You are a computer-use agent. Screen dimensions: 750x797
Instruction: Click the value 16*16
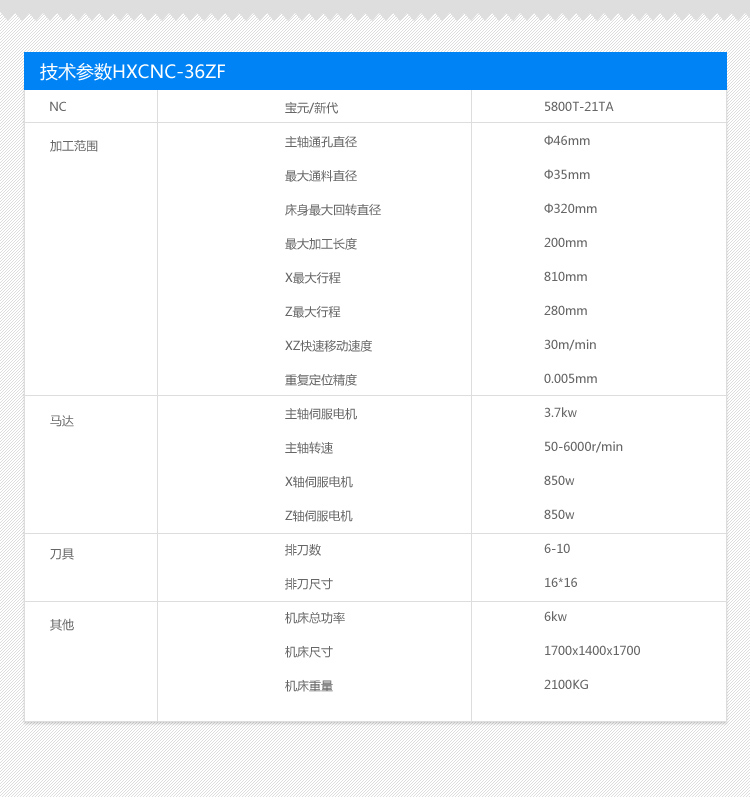560,583
